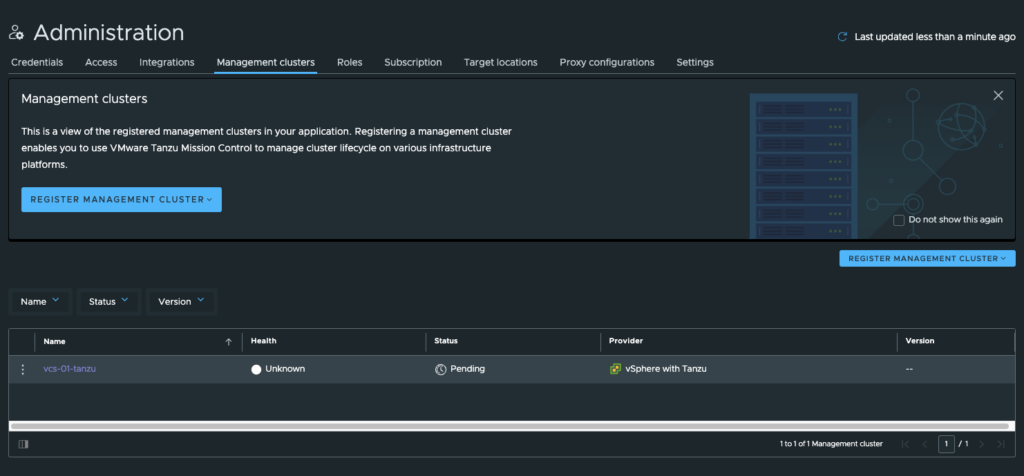Image resolution: width=1024 pixels, height=476 pixels.
Task: Open the Settings tab
Action: pyautogui.click(x=695, y=63)
